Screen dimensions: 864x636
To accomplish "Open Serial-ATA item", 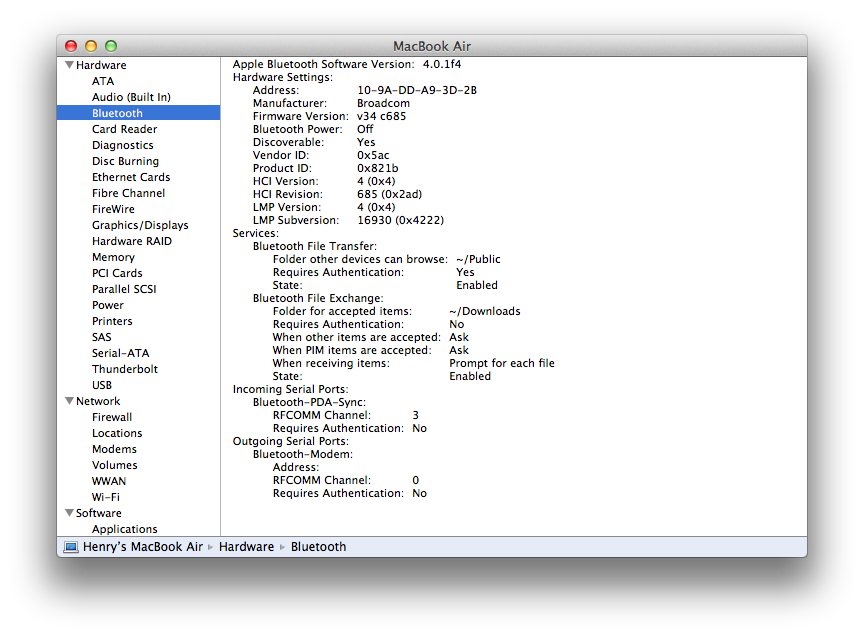I will coord(121,353).
